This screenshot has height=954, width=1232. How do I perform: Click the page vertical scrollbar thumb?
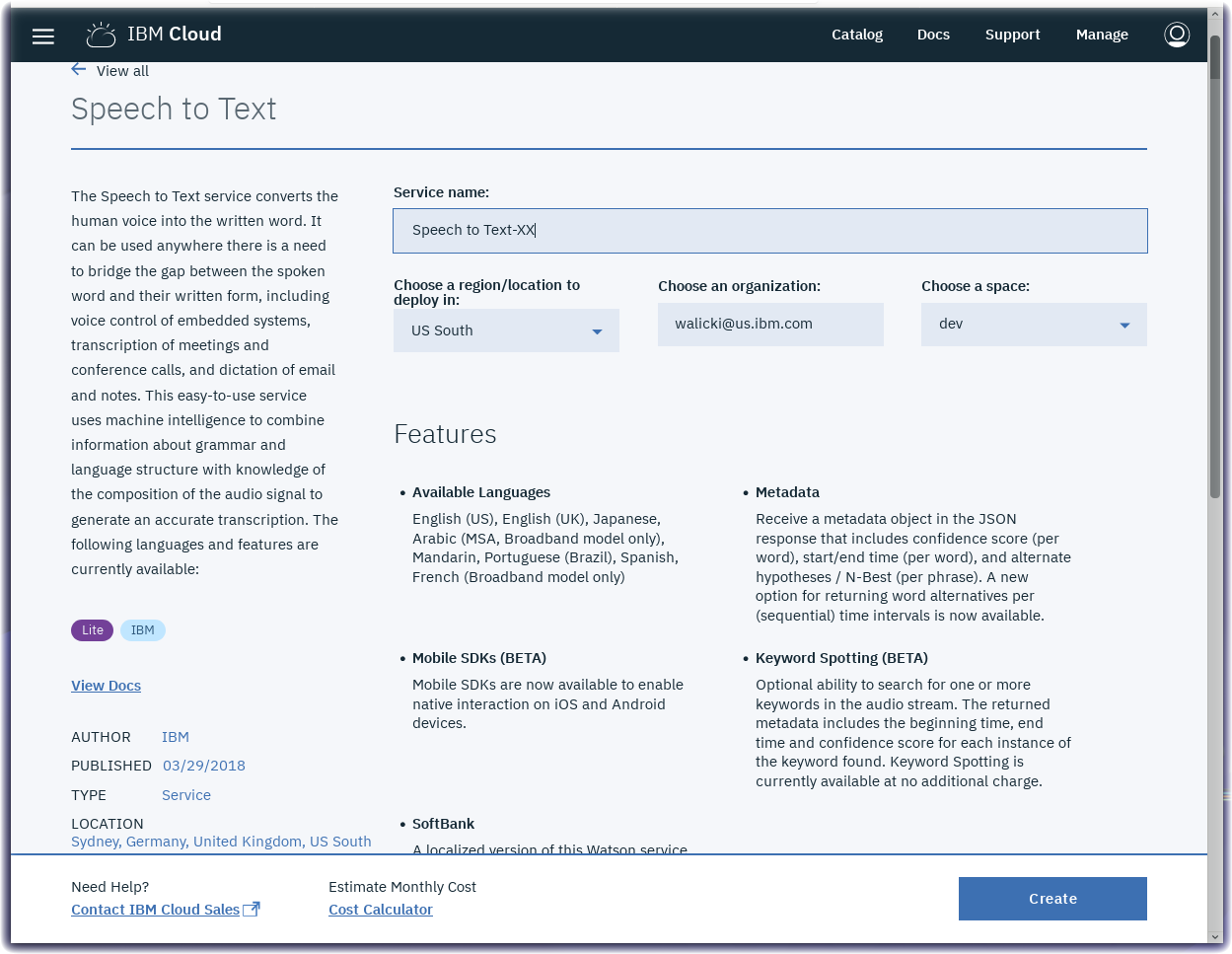tap(1215, 266)
